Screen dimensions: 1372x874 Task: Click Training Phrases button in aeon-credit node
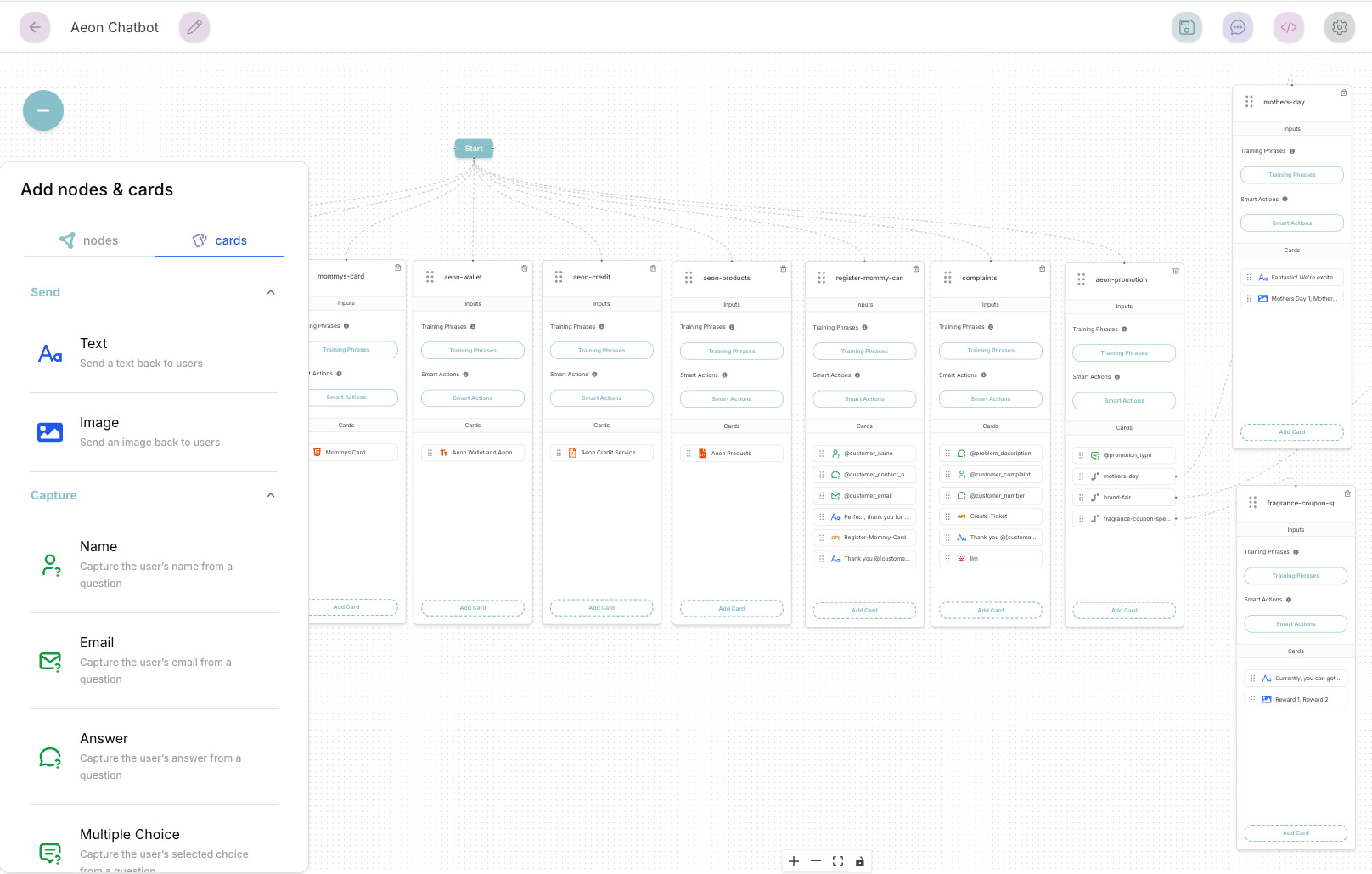point(601,351)
